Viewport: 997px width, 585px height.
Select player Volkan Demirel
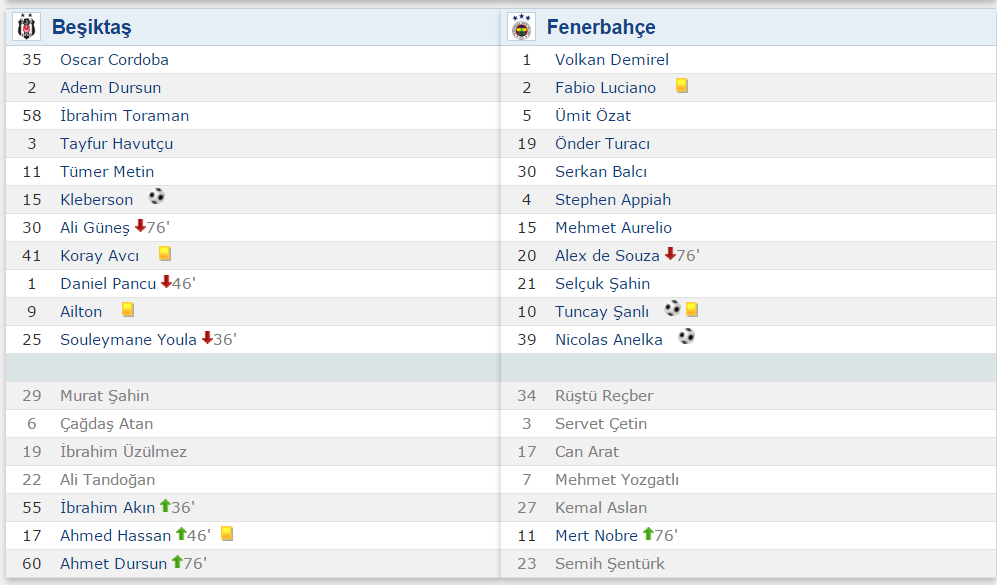pos(612,60)
